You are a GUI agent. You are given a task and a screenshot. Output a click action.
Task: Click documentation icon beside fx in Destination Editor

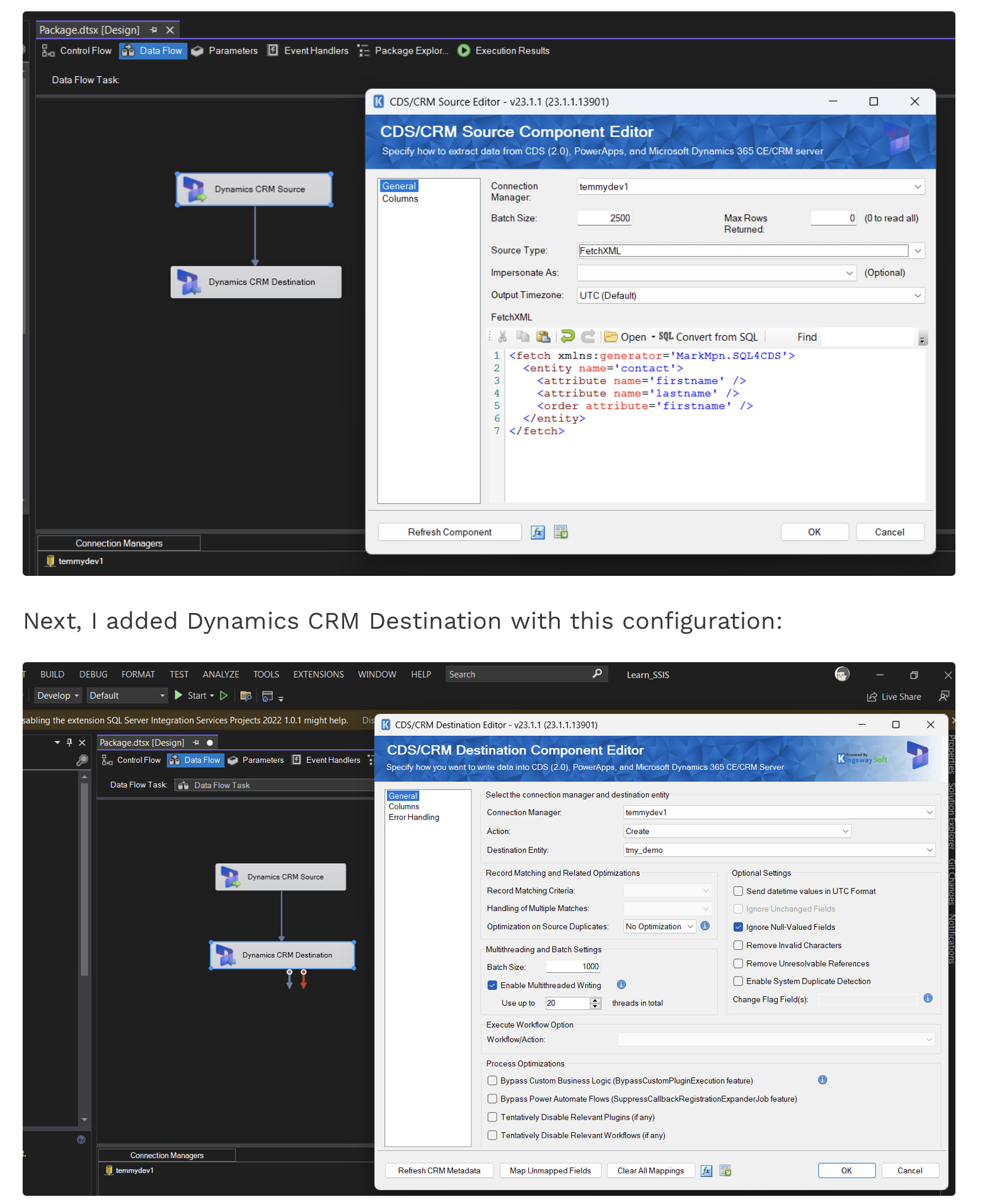[x=725, y=1171]
